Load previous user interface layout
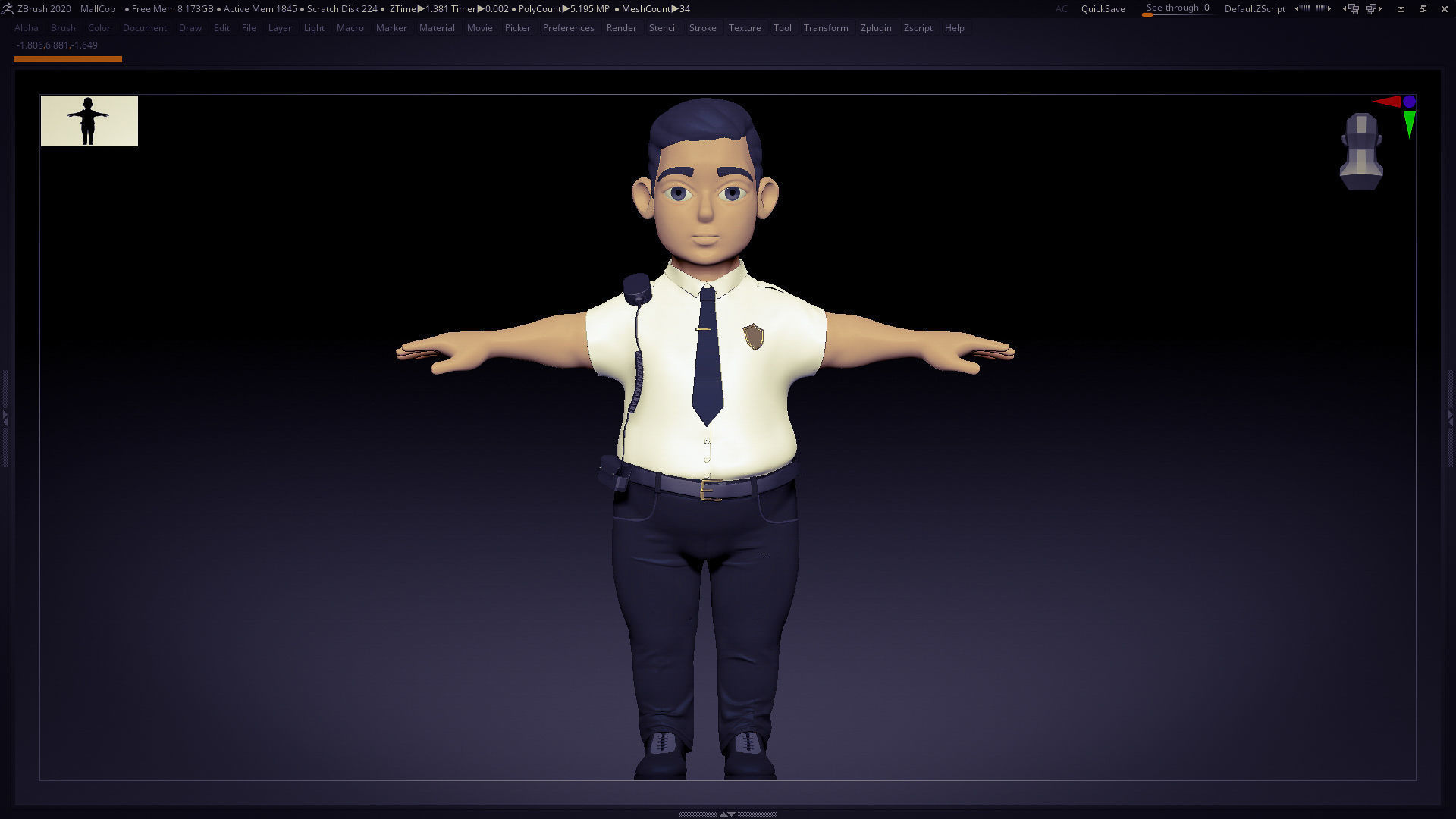1456x819 pixels. point(1350,9)
